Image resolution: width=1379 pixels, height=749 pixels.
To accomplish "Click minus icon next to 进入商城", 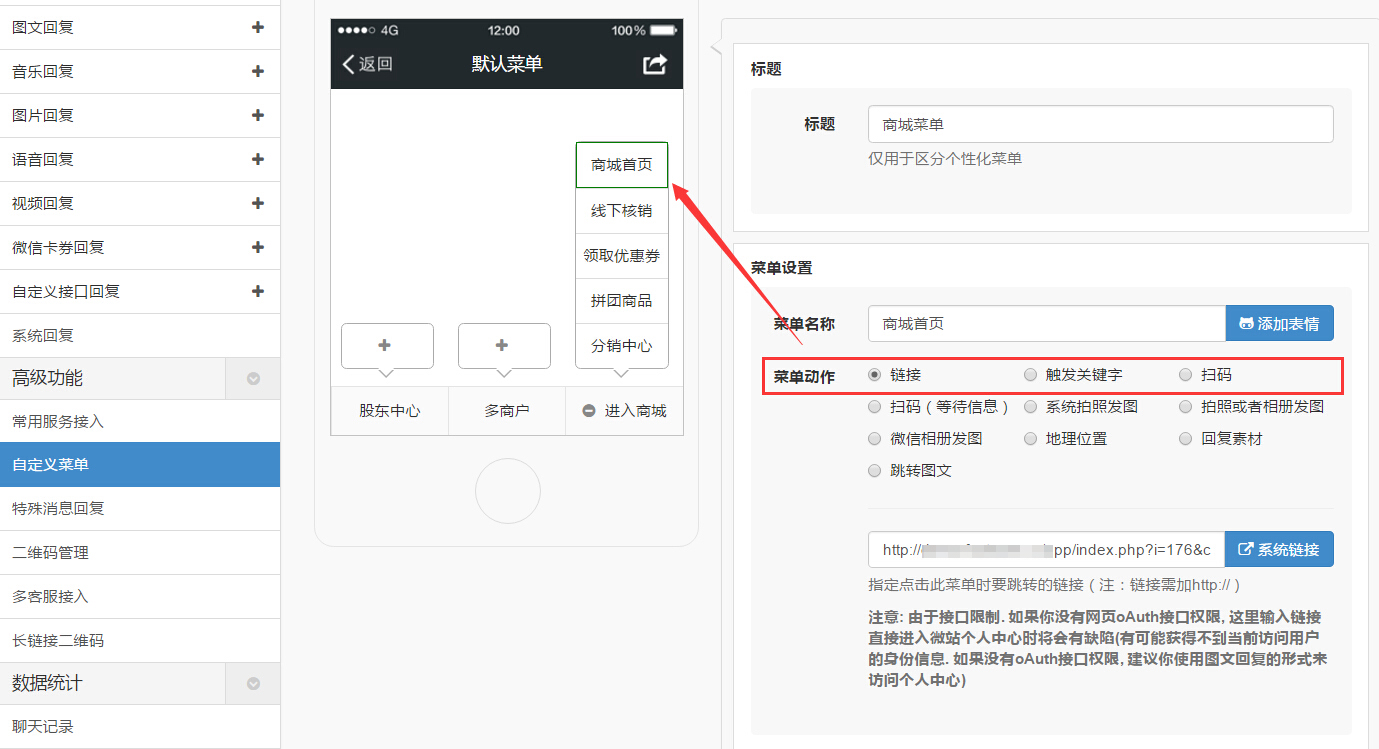I will click(x=589, y=411).
